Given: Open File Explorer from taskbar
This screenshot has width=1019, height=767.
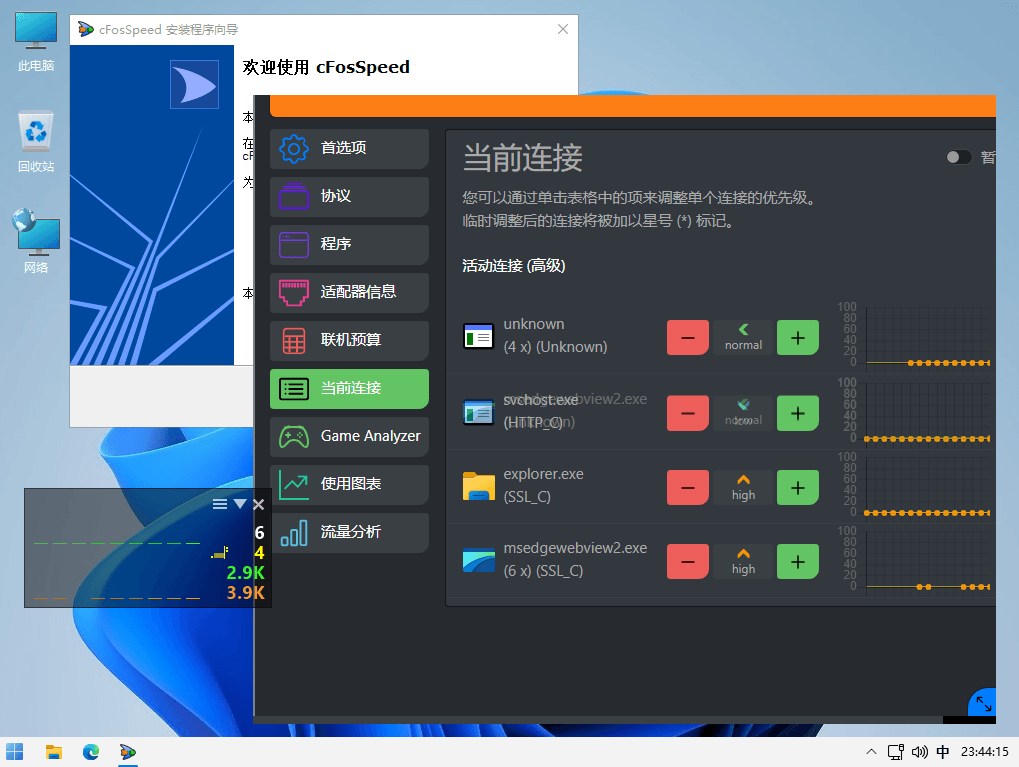Looking at the screenshot, I should coord(53,752).
